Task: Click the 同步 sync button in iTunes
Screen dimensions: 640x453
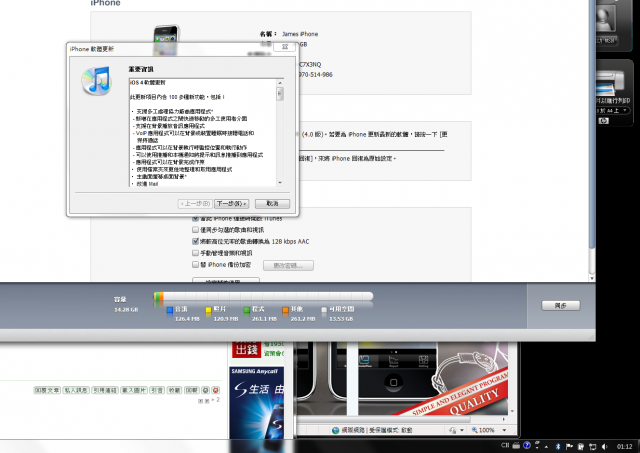Action: (560, 305)
